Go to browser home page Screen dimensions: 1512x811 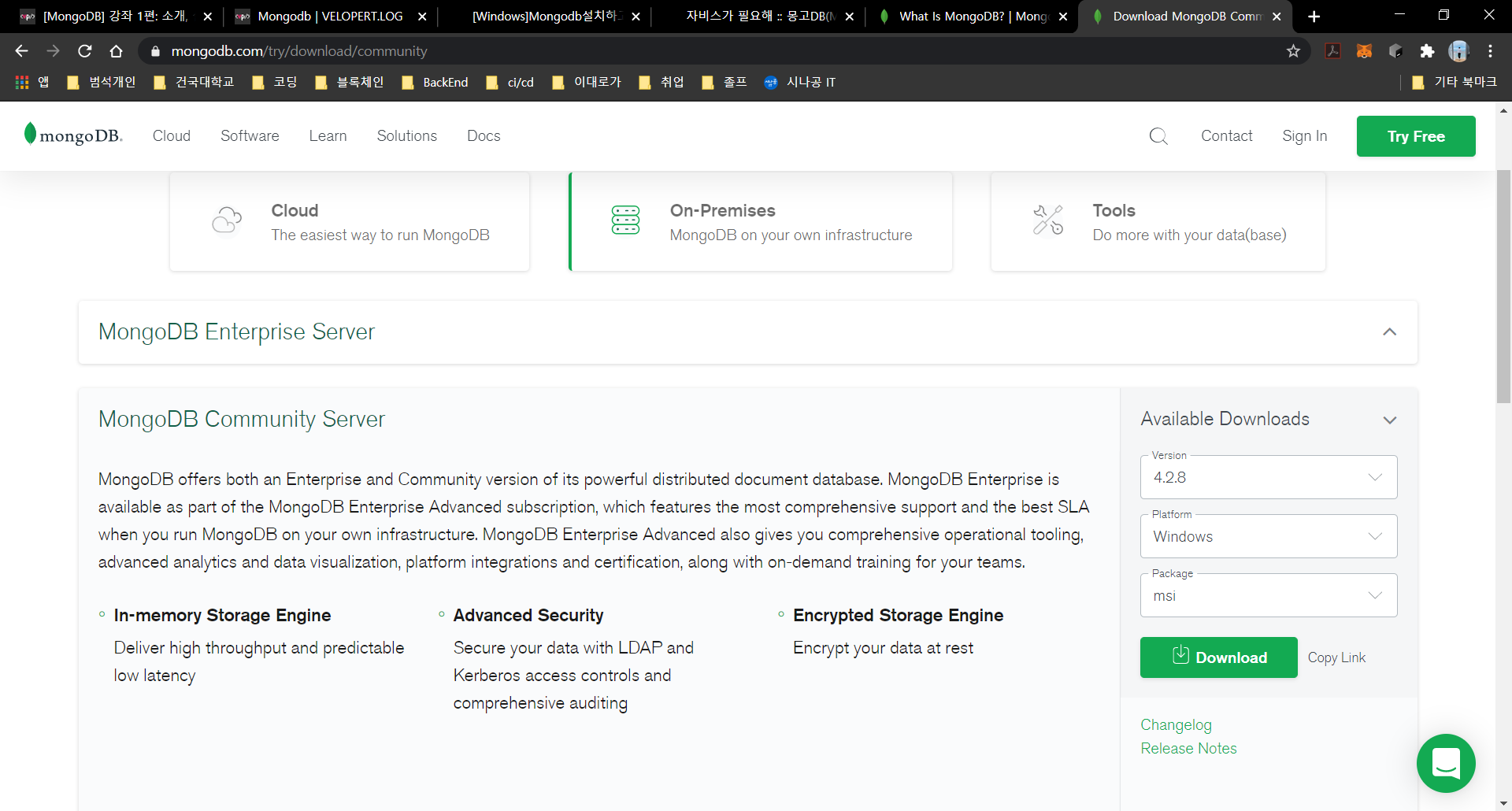tap(116, 51)
